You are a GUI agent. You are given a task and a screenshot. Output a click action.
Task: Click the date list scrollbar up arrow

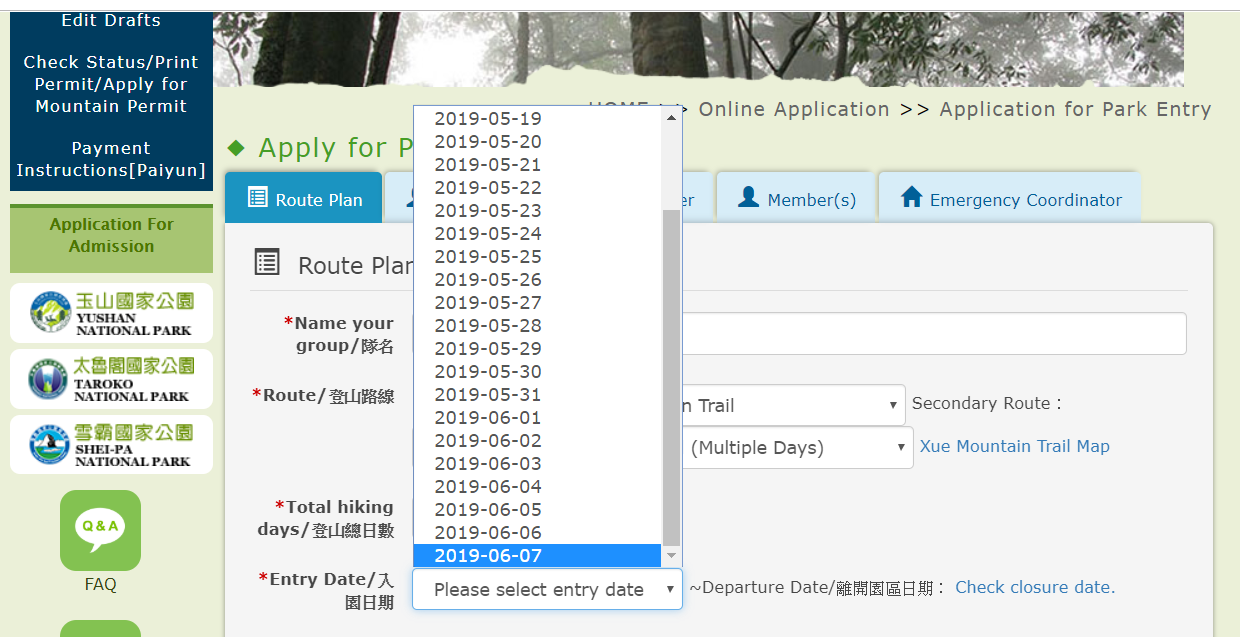coord(672,117)
